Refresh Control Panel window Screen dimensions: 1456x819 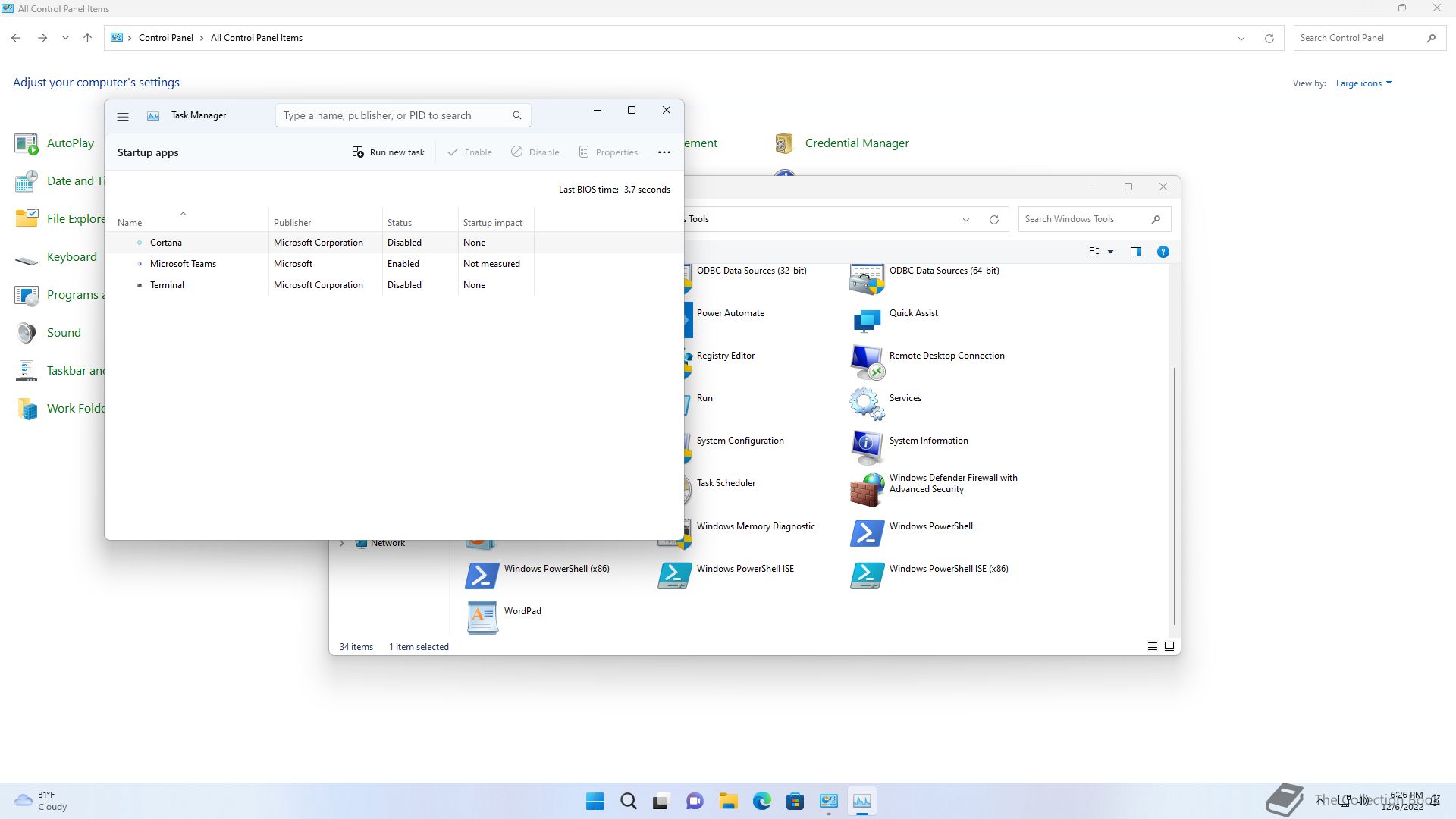click(1269, 39)
